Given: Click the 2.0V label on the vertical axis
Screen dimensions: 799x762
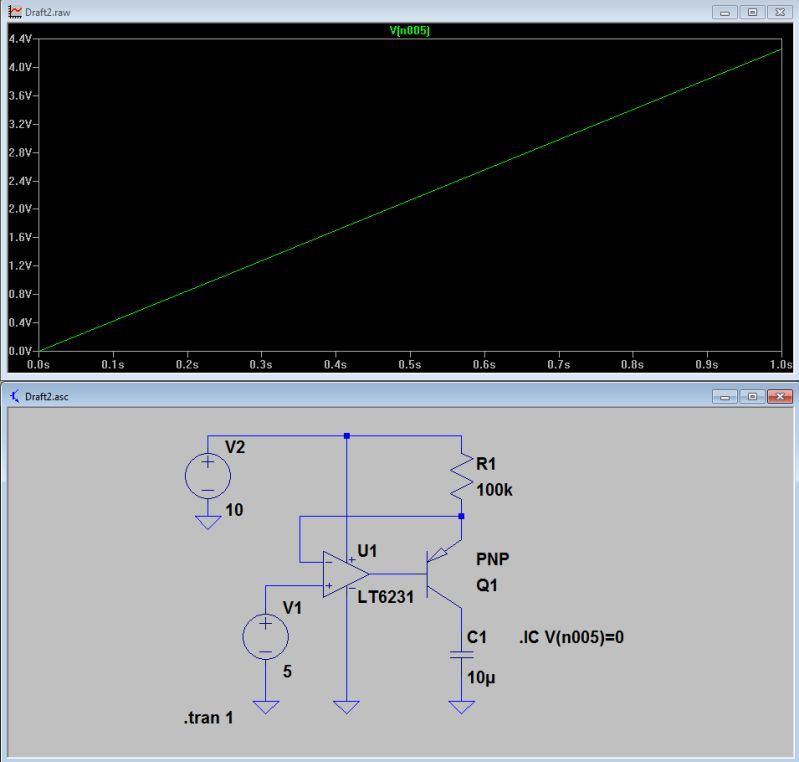Looking at the screenshot, I should [x=20, y=208].
